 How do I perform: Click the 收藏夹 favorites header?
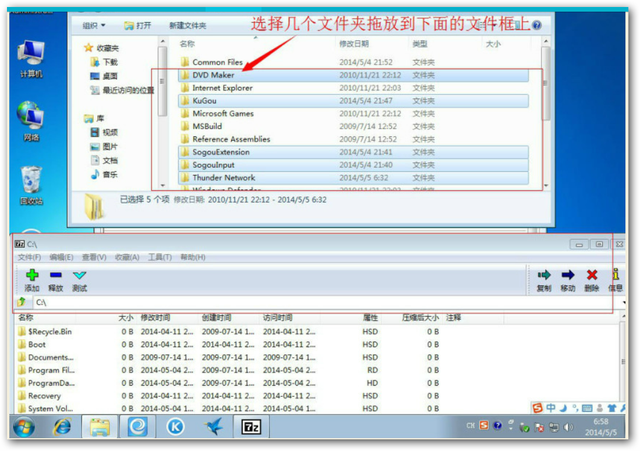coord(102,48)
